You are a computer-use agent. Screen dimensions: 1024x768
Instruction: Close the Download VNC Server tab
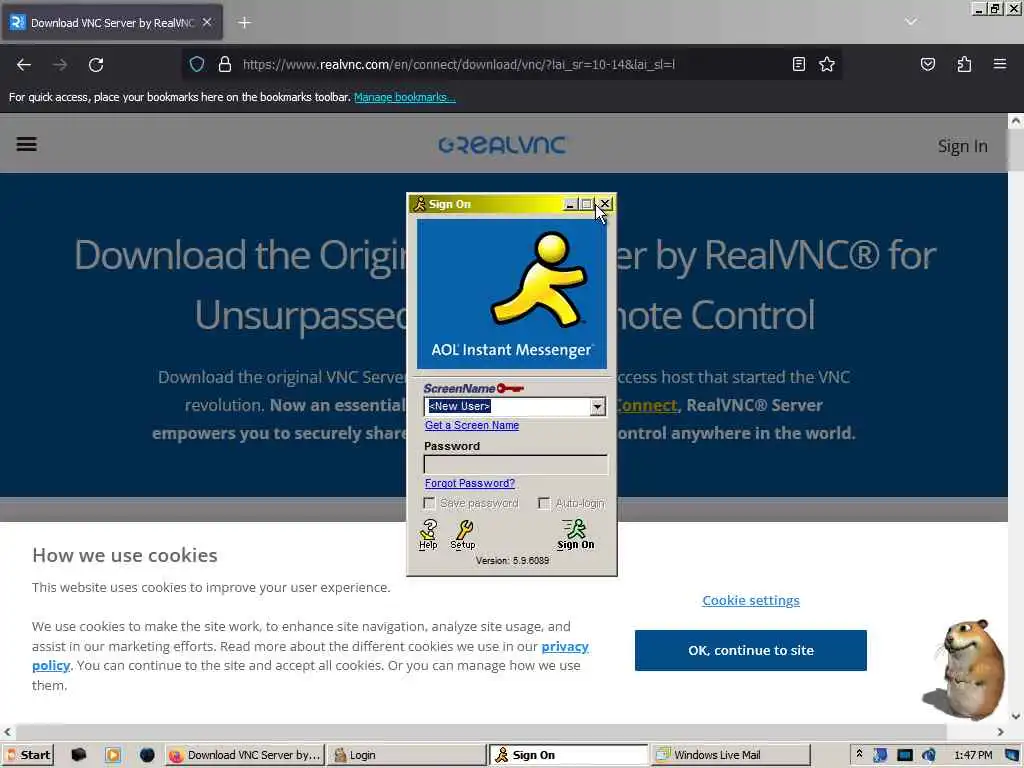click(x=207, y=22)
